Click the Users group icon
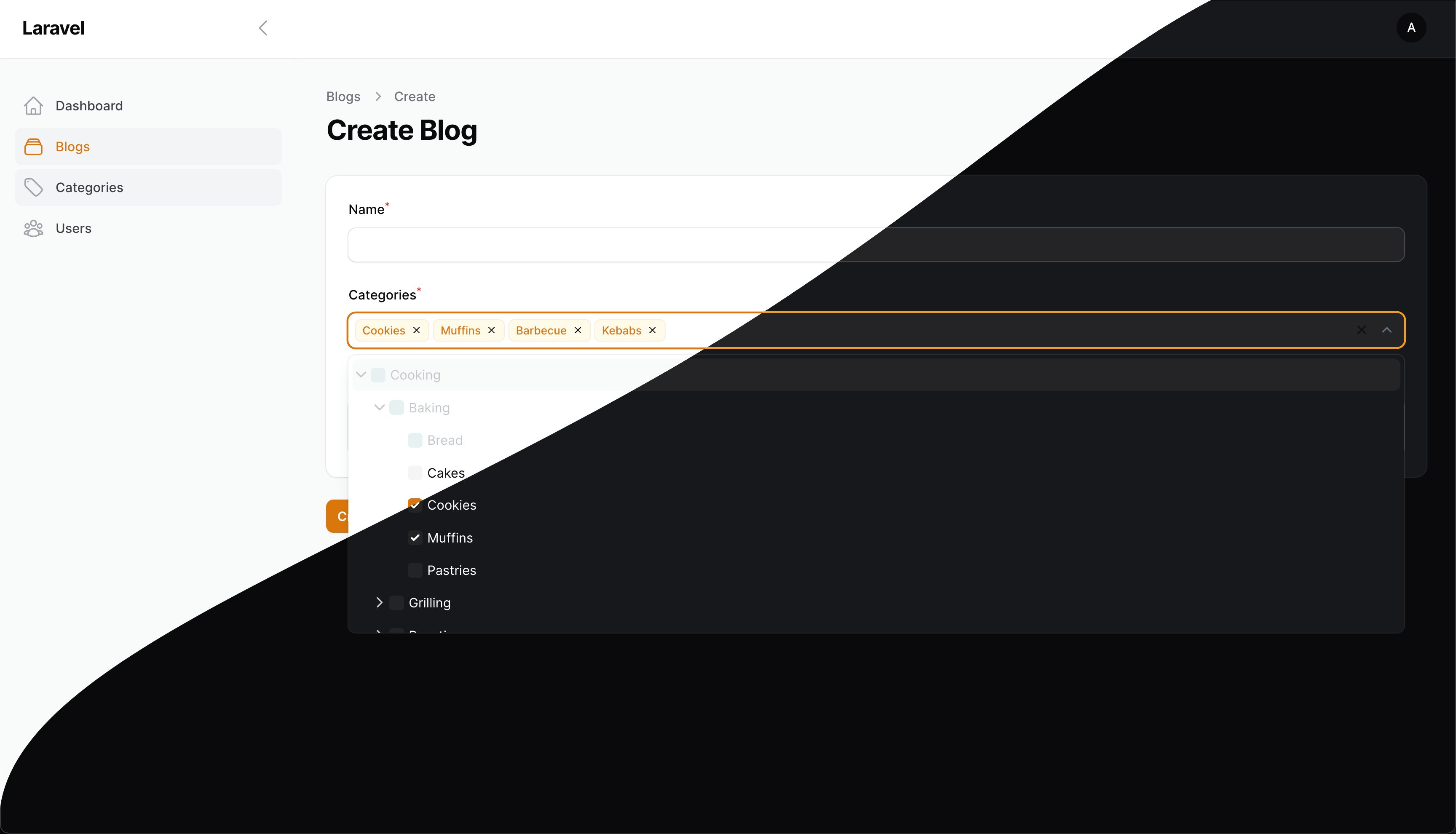Image resolution: width=1456 pixels, height=834 pixels. (x=33, y=229)
